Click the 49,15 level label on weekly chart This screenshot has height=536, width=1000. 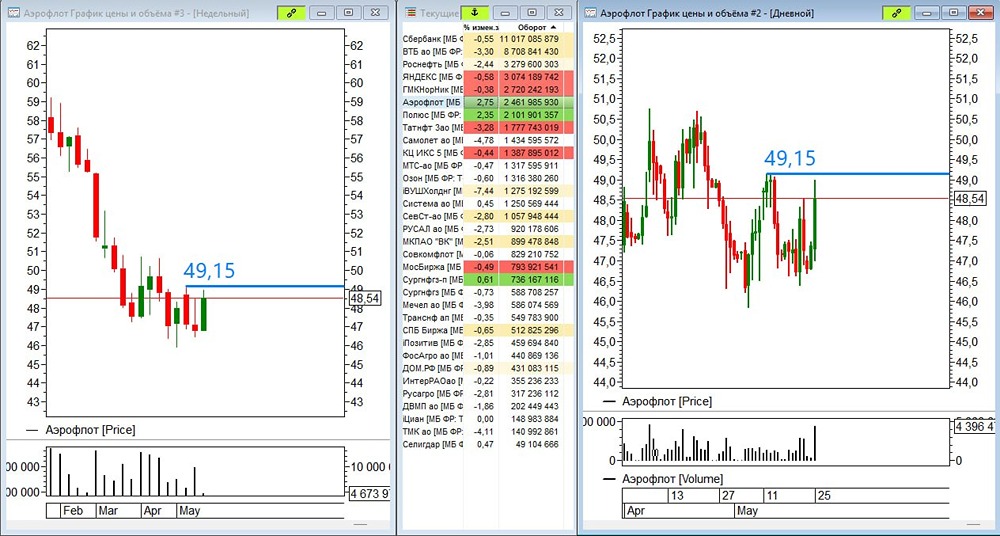pyautogui.click(x=209, y=271)
